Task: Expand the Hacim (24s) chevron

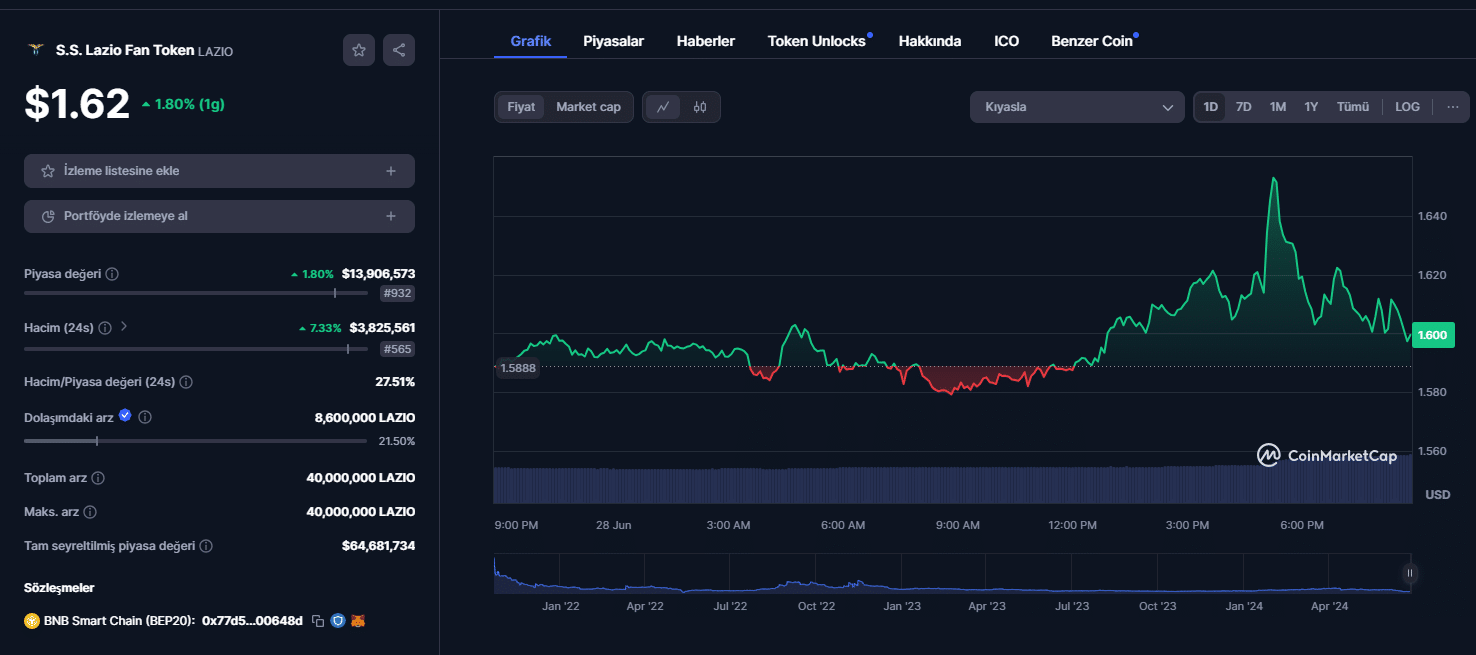Action: click(x=123, y=326)
